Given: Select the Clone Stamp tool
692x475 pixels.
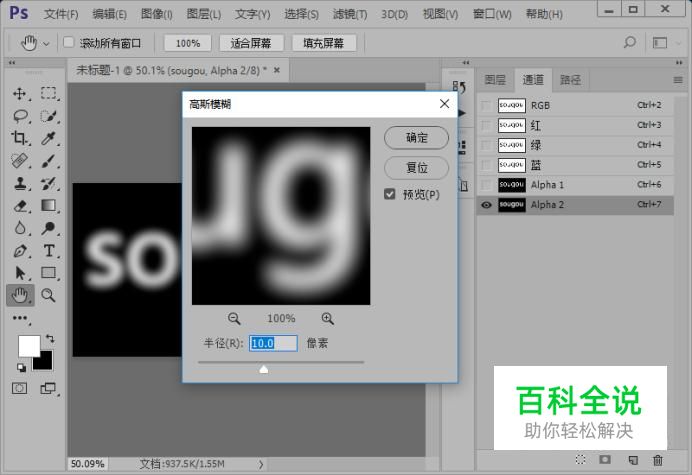Looking at the screenshot, I should click(x=19, y=183).
